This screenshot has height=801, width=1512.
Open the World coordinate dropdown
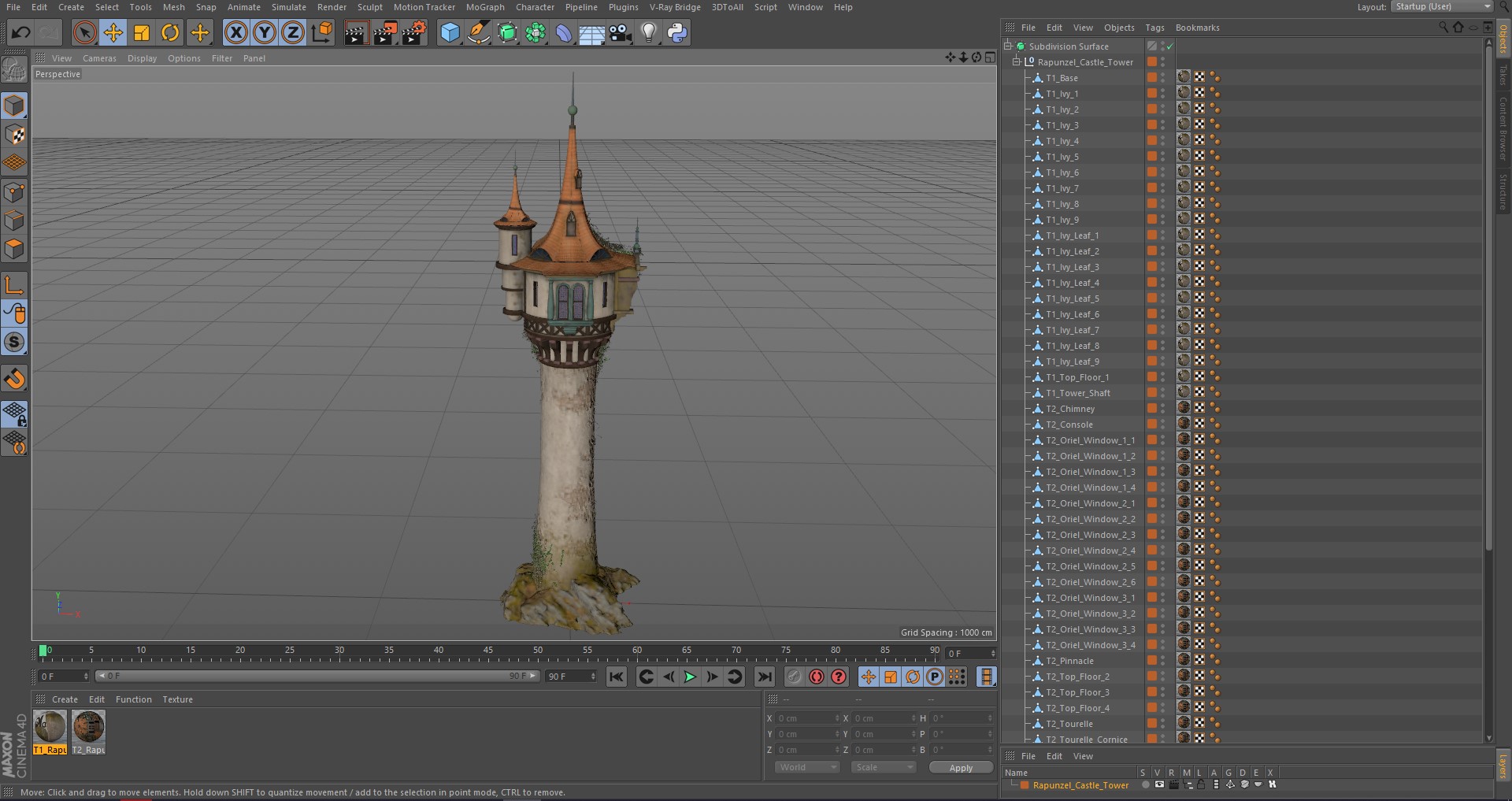(x=807, y=767)
